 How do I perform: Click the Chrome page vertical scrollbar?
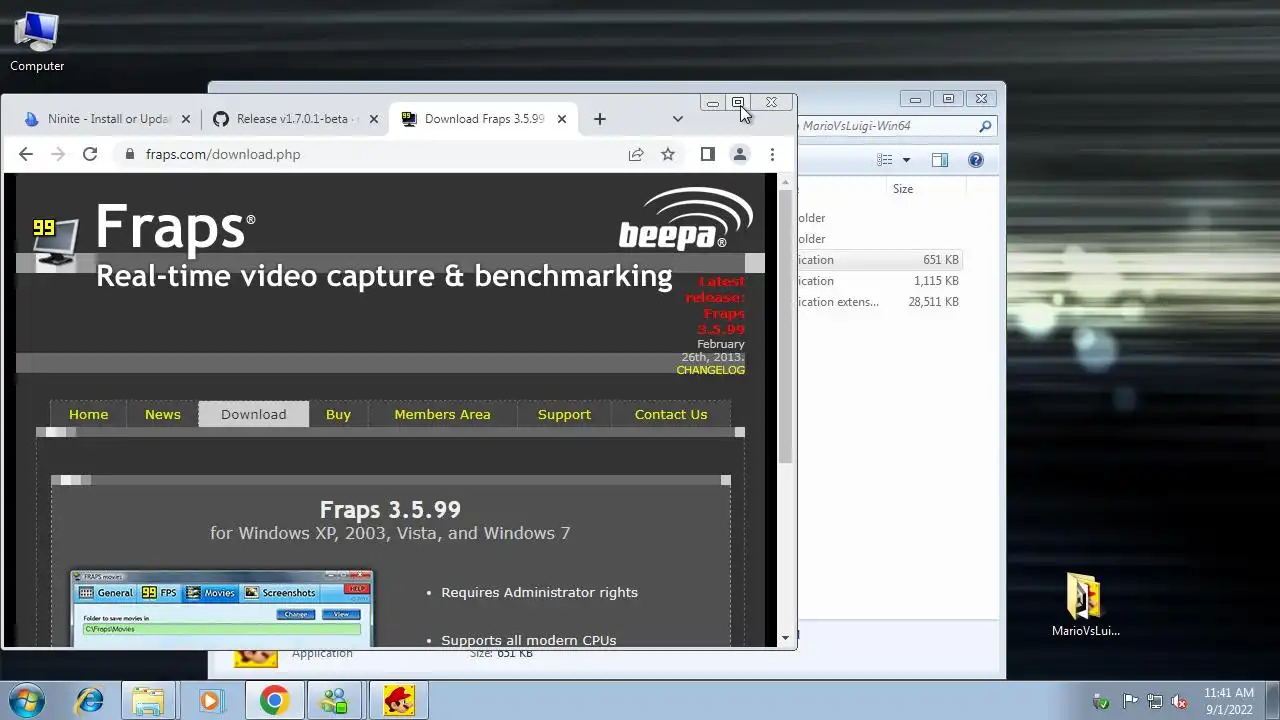point(785,327)
